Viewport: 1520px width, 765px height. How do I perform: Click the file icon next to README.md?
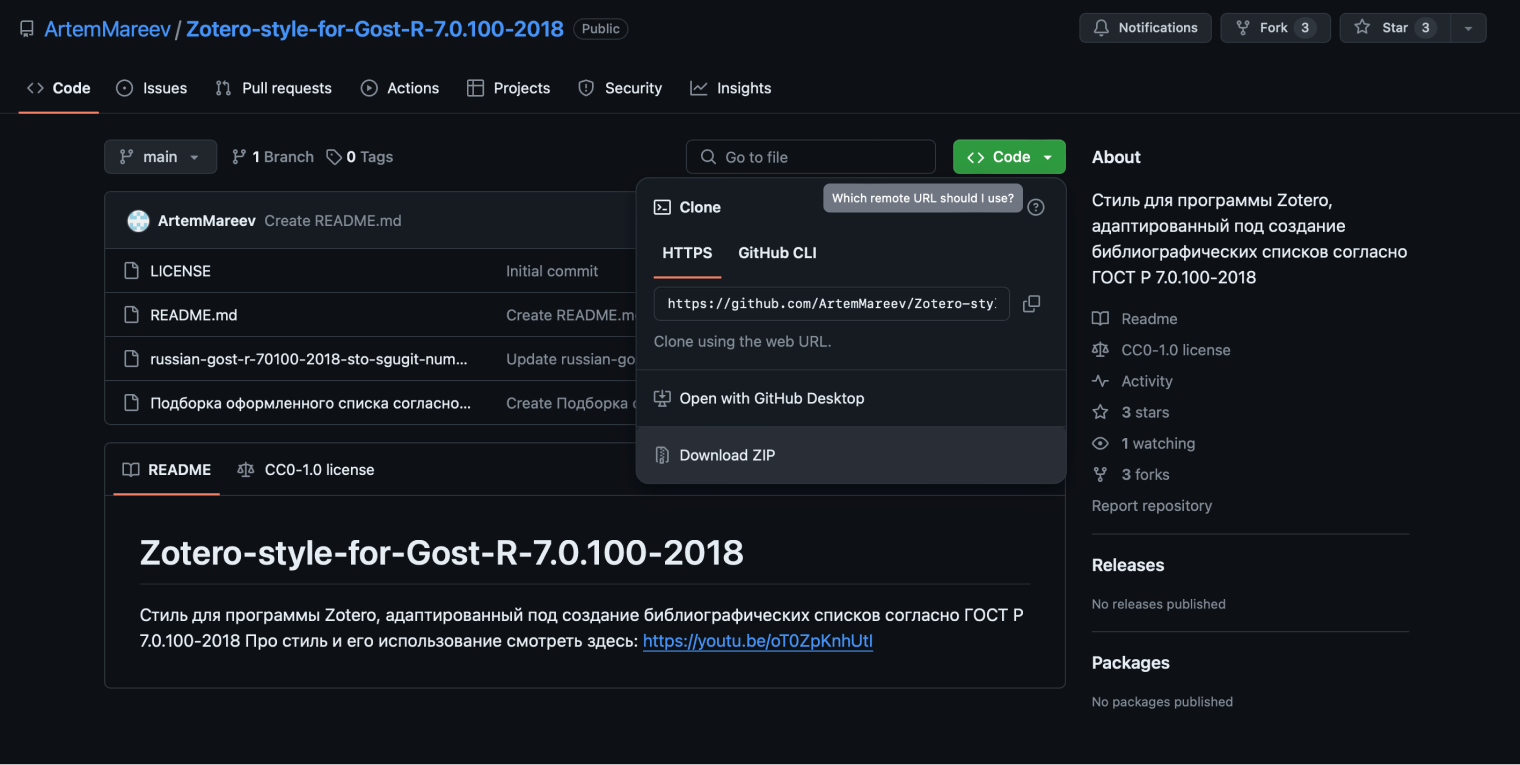[x=131, y=315]
